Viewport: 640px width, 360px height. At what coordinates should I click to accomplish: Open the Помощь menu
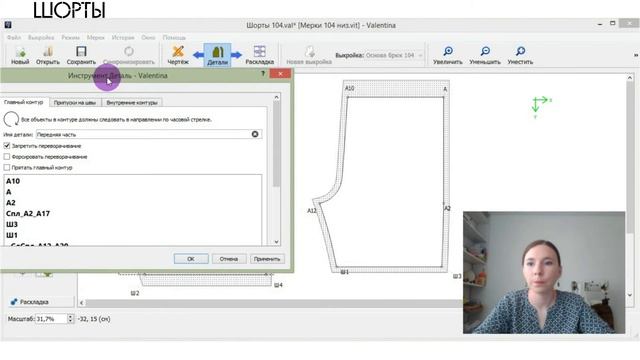(x=174, y=38)
